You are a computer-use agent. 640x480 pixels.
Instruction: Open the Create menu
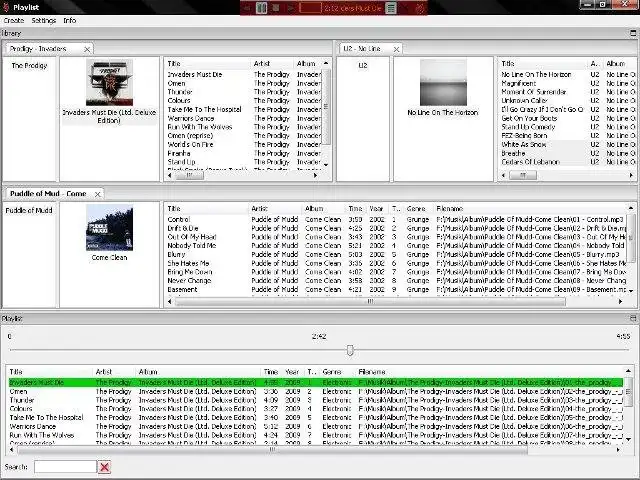[x=14, y=20]
